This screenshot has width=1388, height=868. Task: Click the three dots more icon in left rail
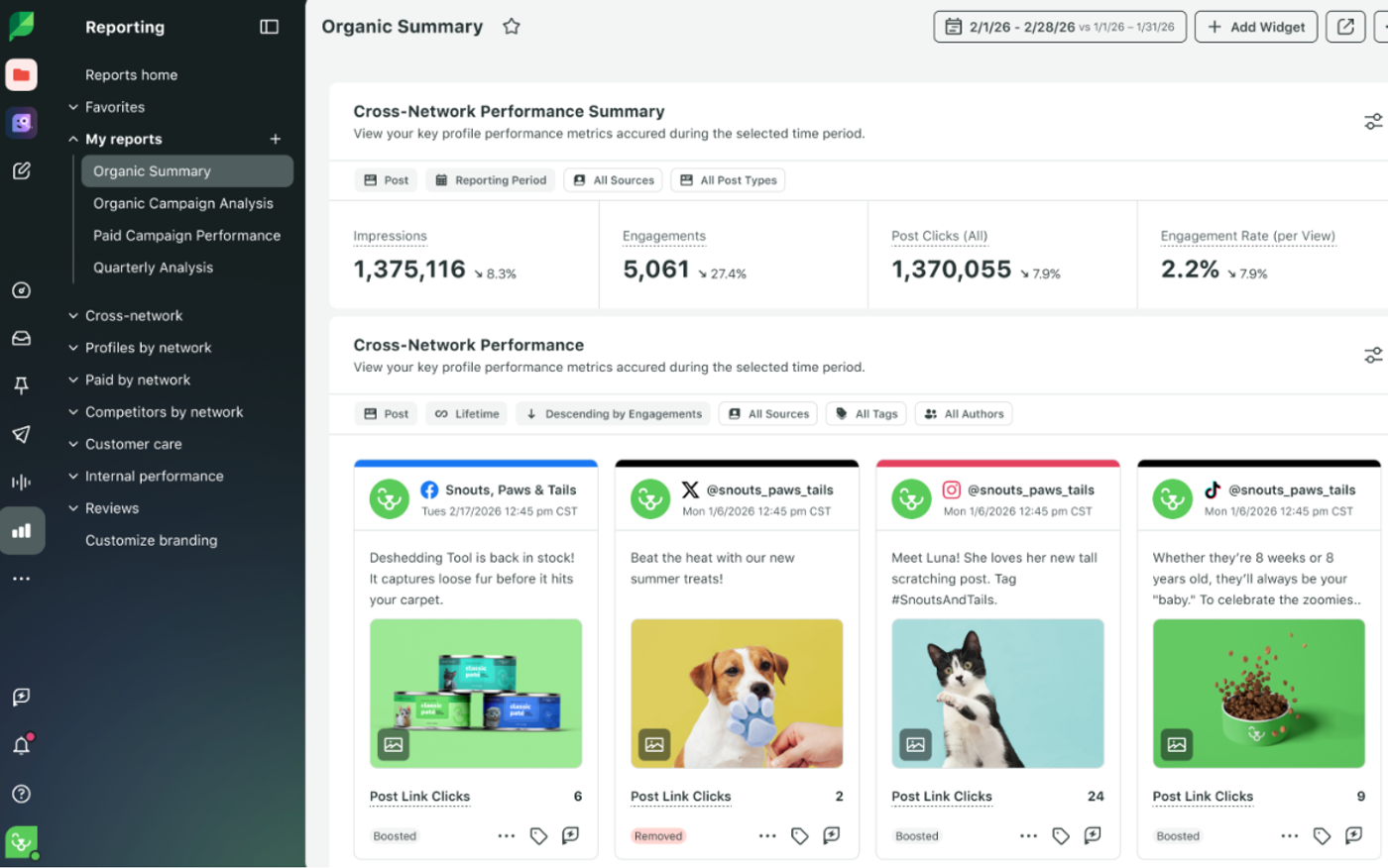[x=22, y=579]
